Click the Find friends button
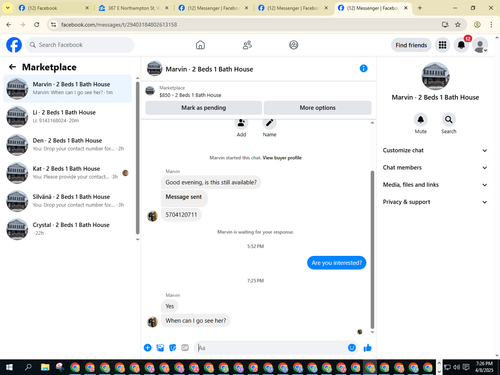 click(411, 45)
